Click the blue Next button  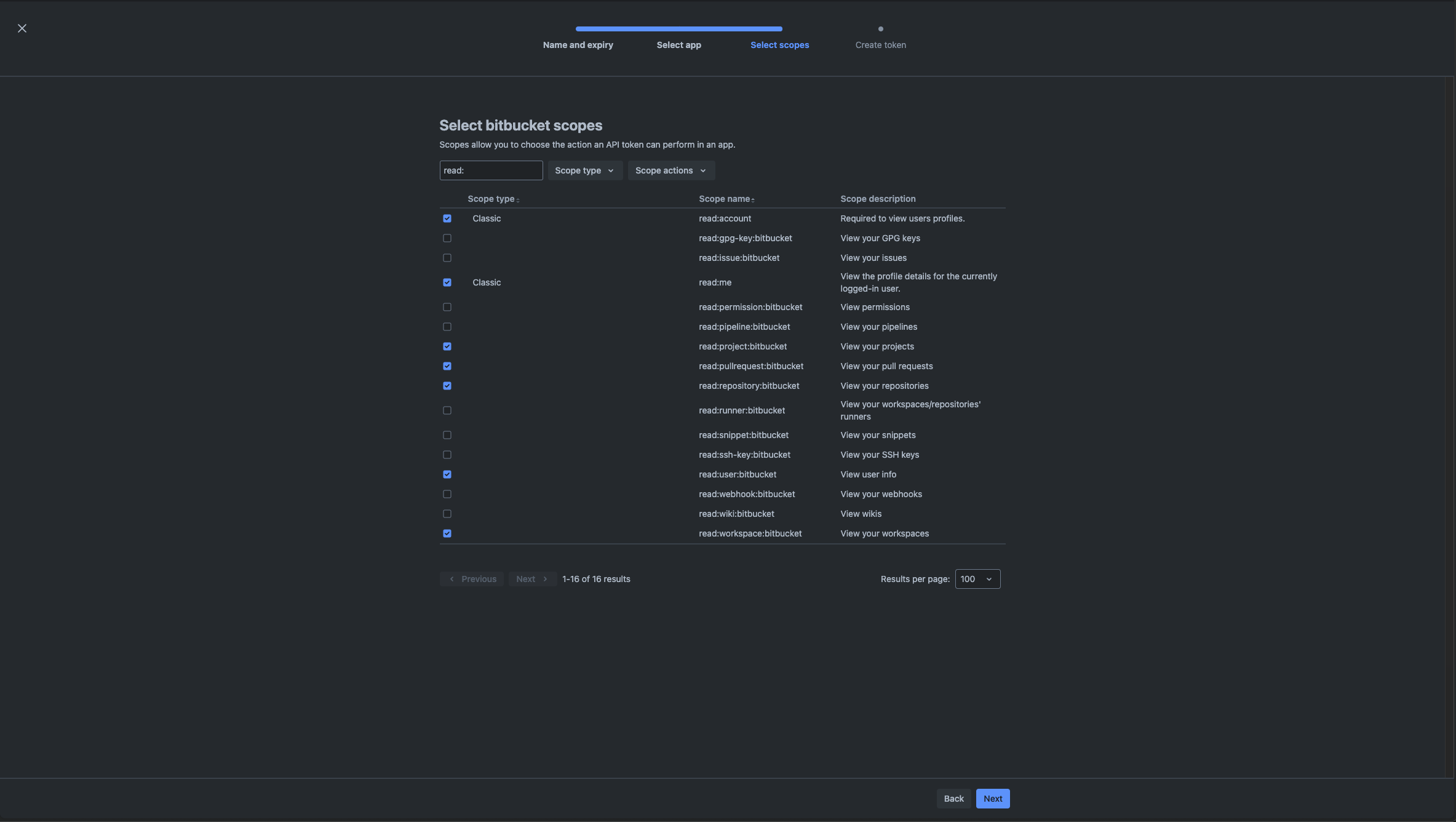click(x=992, y=799)
